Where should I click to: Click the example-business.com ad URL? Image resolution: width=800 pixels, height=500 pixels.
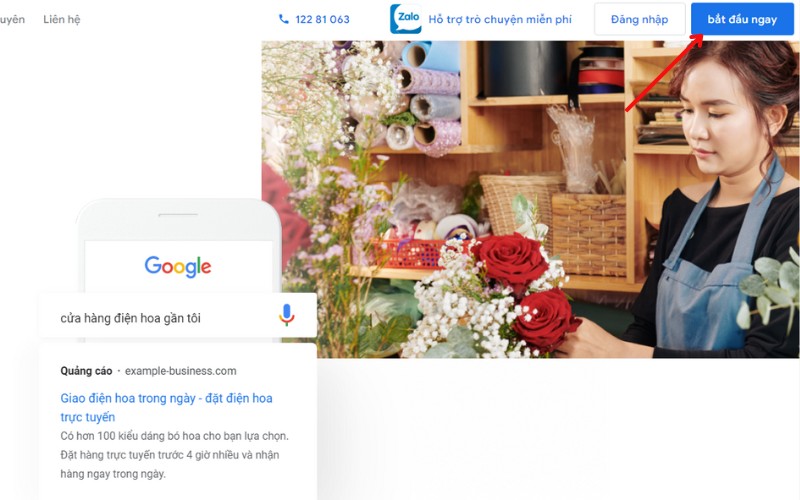coord(181,371)
